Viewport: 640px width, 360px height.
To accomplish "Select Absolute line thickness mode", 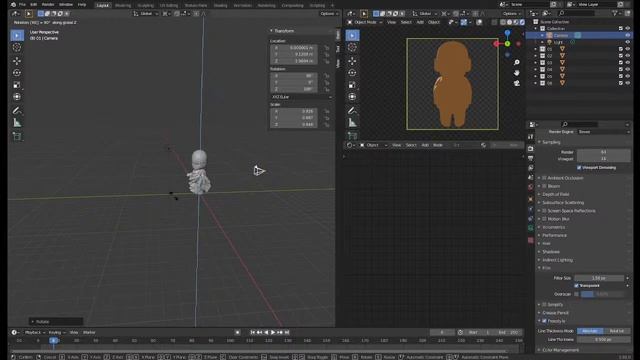I will pyautogui.click(x=590, y=331).
